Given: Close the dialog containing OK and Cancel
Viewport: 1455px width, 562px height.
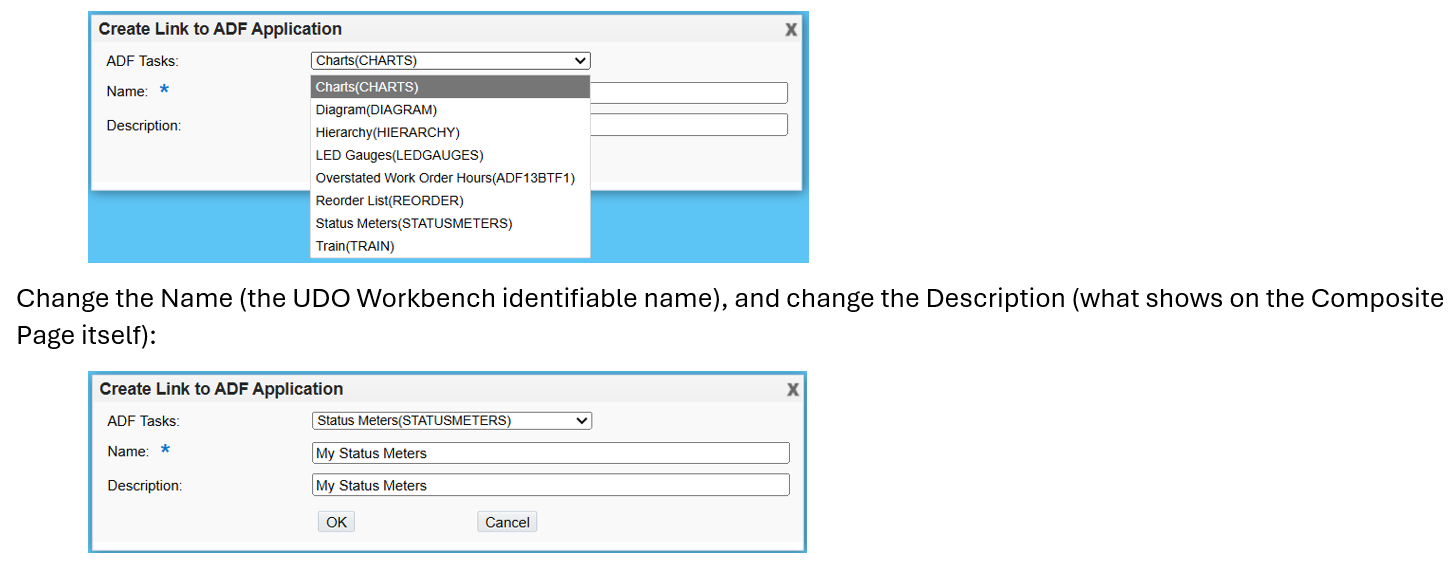Looking at the screenshot, I should click(x=792, y=390).
